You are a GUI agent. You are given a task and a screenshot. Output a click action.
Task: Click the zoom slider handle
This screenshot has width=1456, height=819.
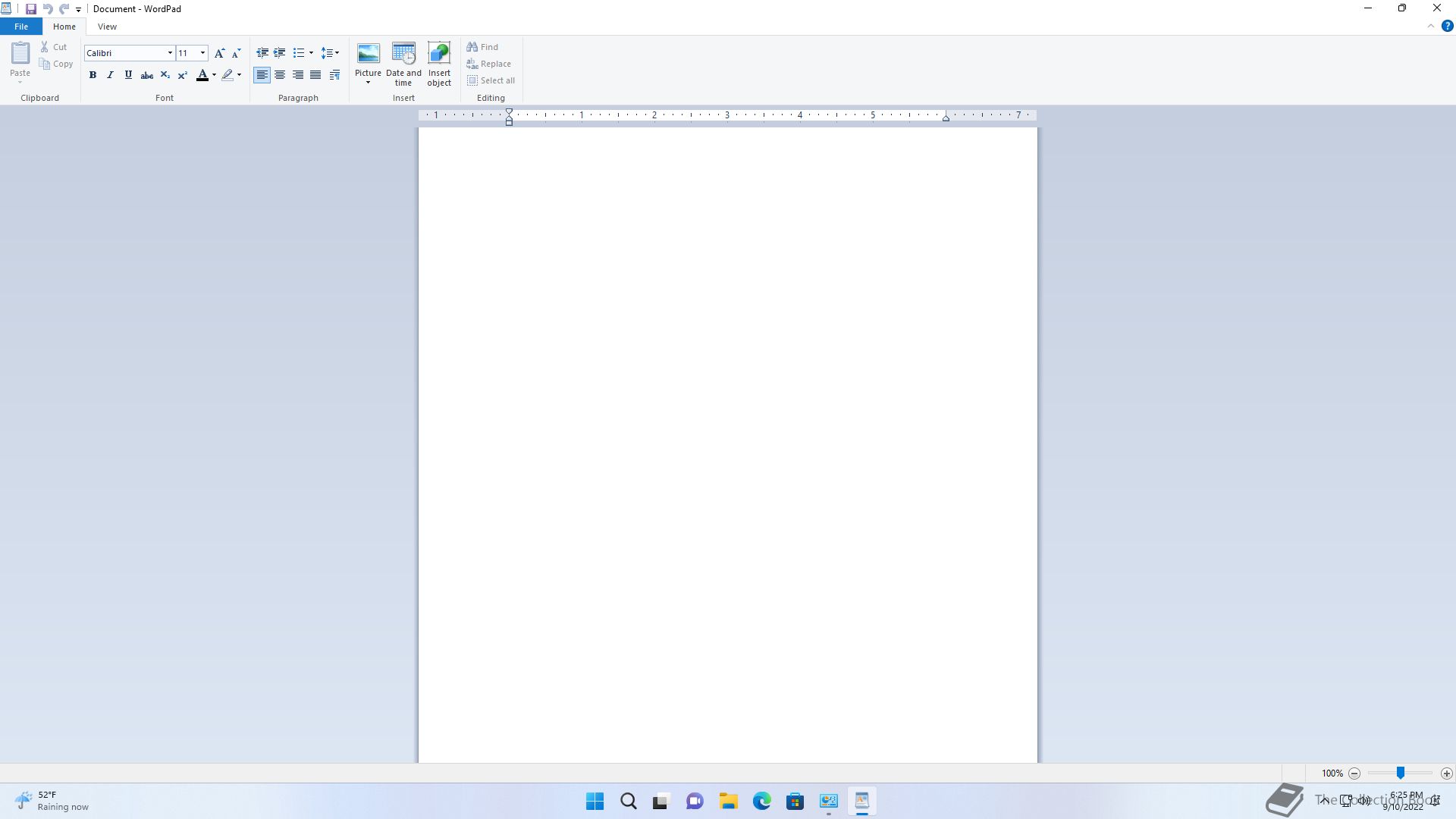click(x=1401, y=773)
